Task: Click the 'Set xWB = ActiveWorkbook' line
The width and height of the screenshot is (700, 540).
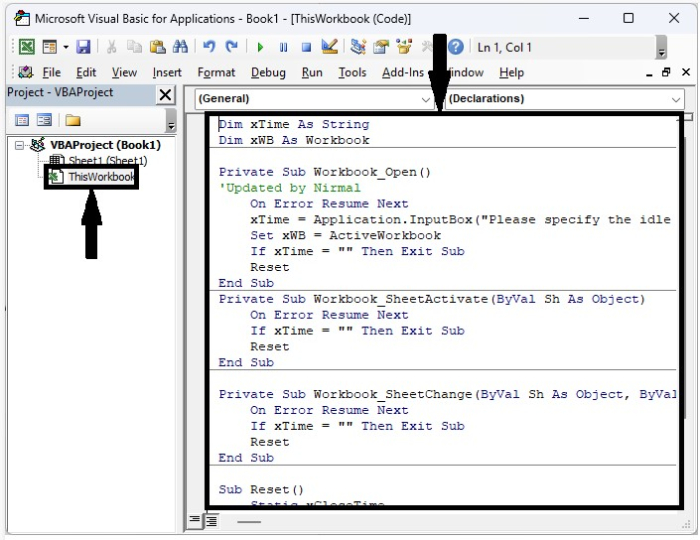Action: coord(346,236)
